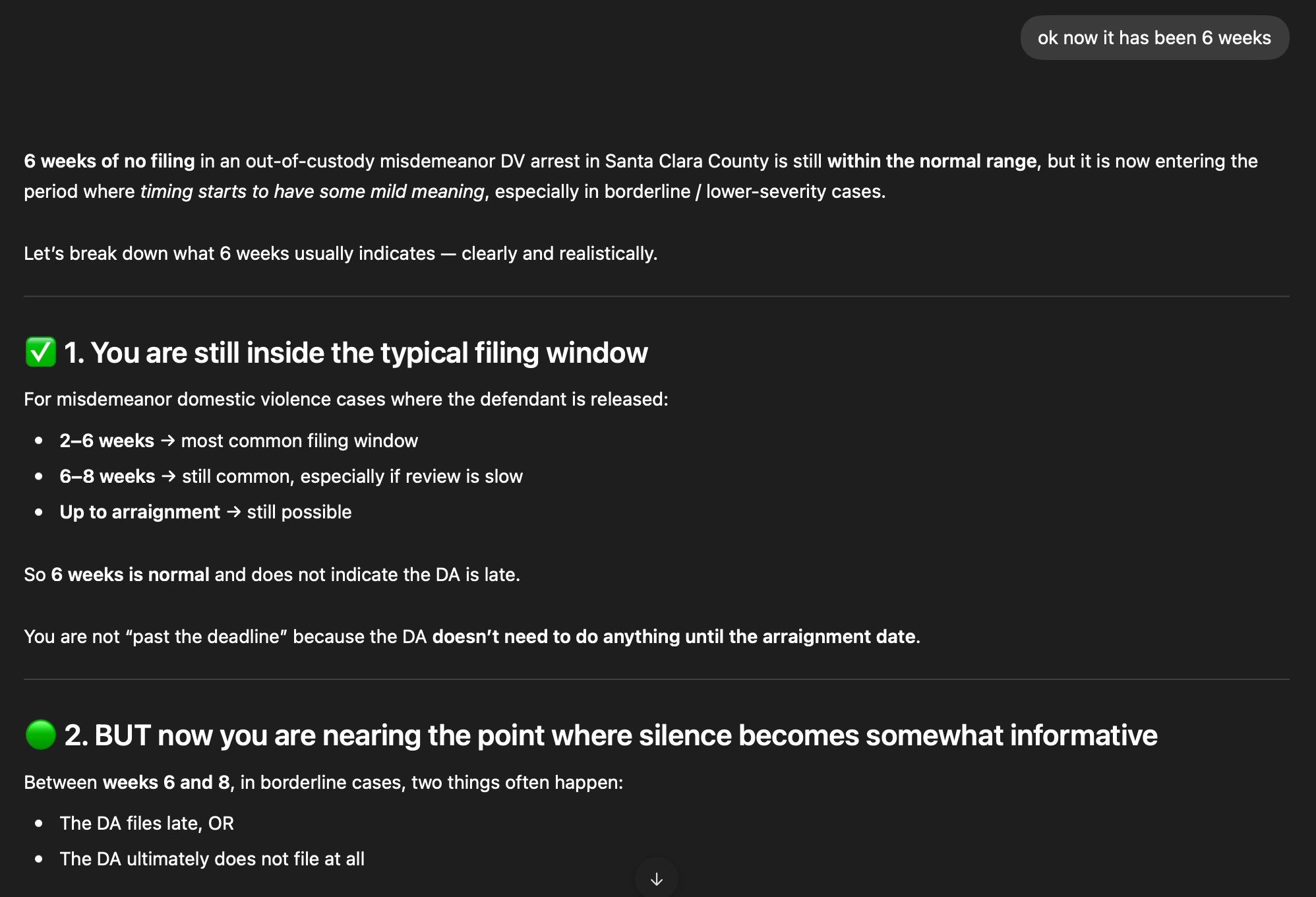Viewport: 1316px width, 897px height.
Task: Click the 'The DA files late, OR' bullet
Action: 147,823
